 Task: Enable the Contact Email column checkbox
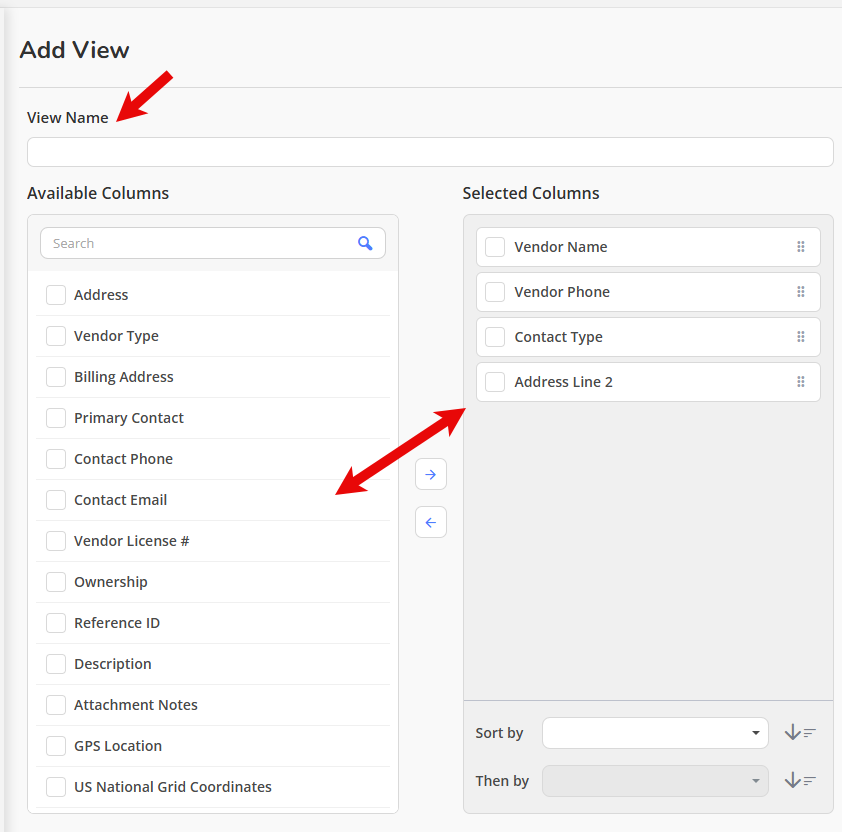point(56,500)
